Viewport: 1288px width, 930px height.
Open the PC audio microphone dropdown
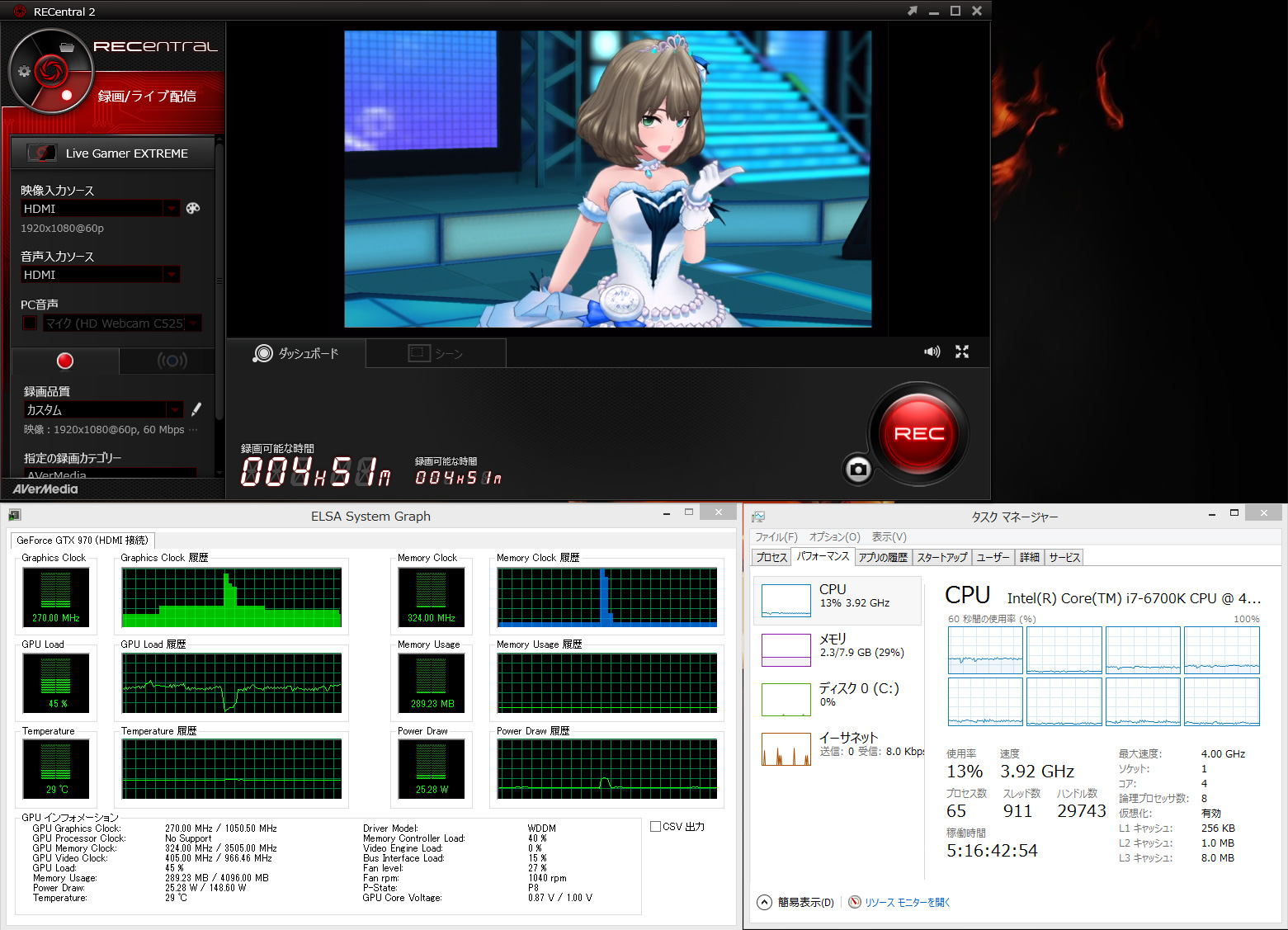click(122, 323)
